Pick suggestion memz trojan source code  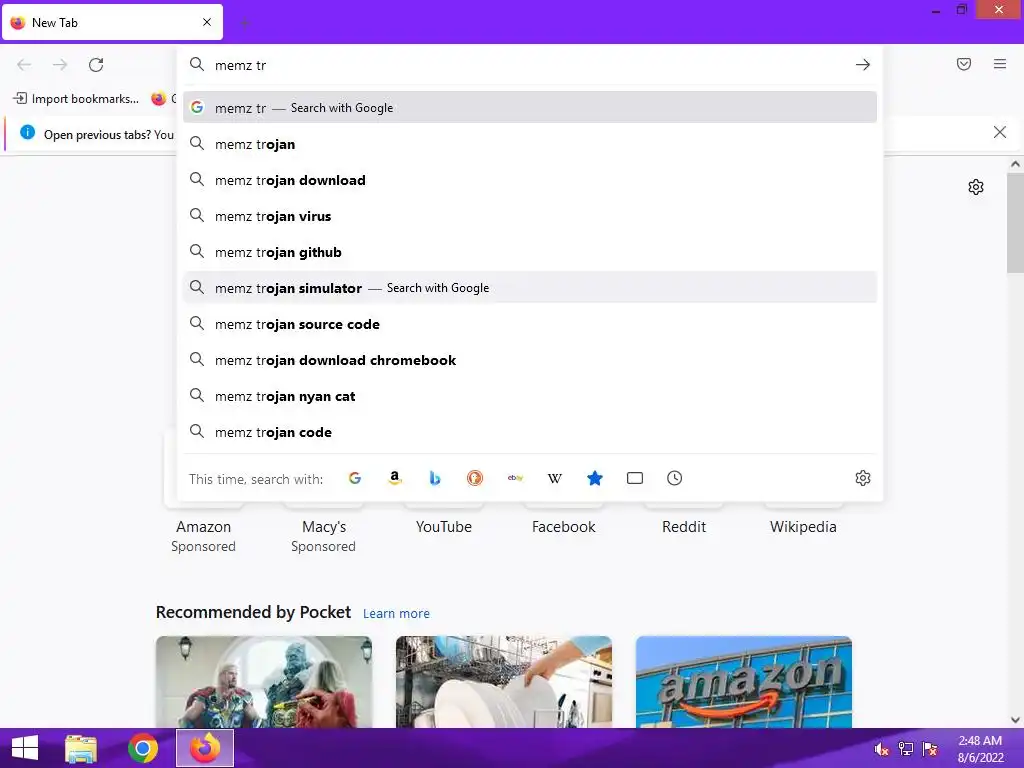click(530, 324)
